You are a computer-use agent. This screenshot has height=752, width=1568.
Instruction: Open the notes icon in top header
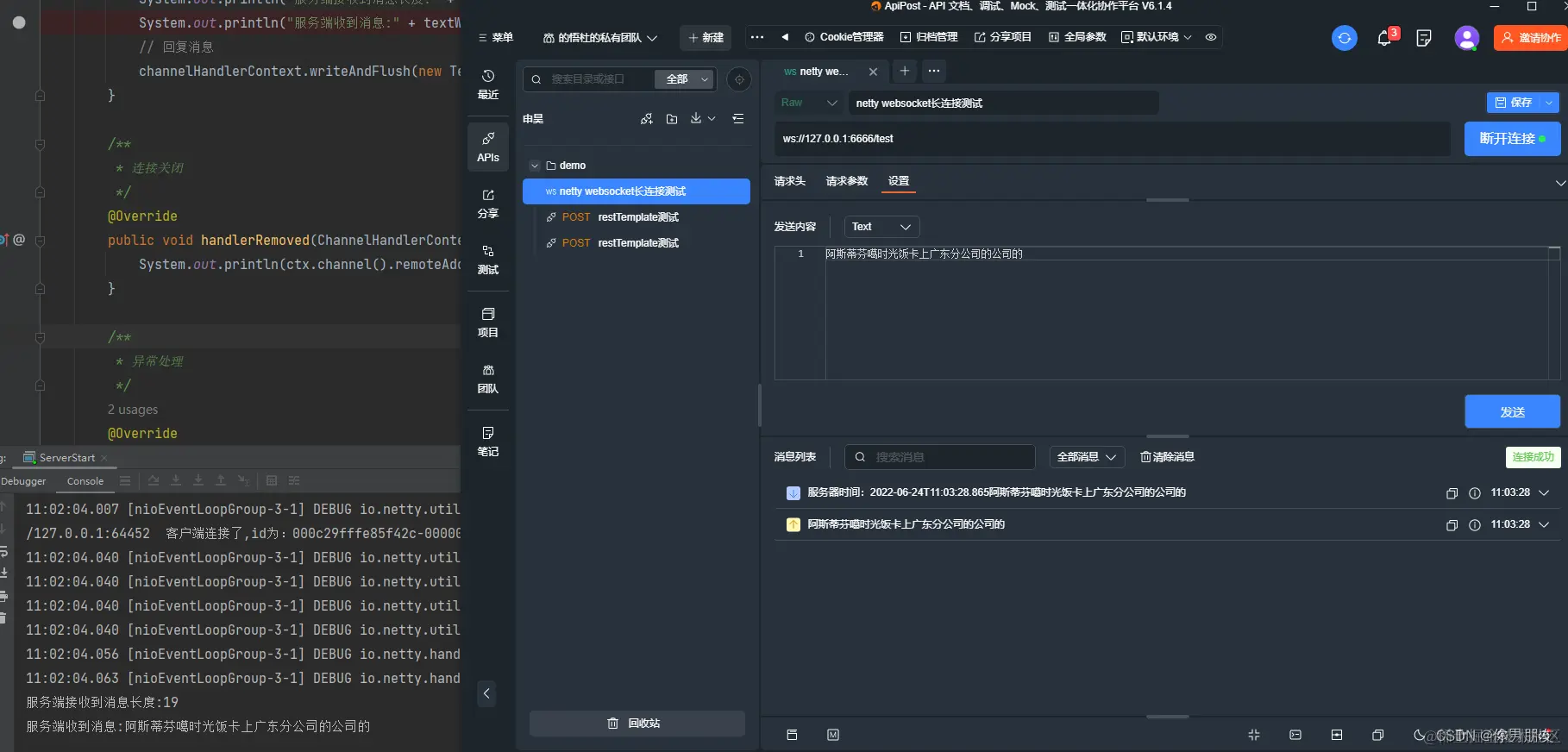coord(1424,38)
